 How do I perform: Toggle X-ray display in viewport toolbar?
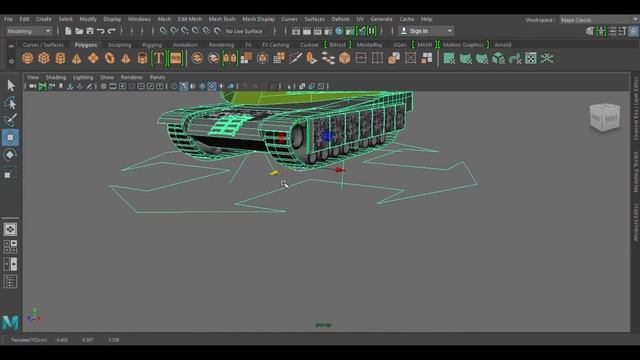[302, 86]
